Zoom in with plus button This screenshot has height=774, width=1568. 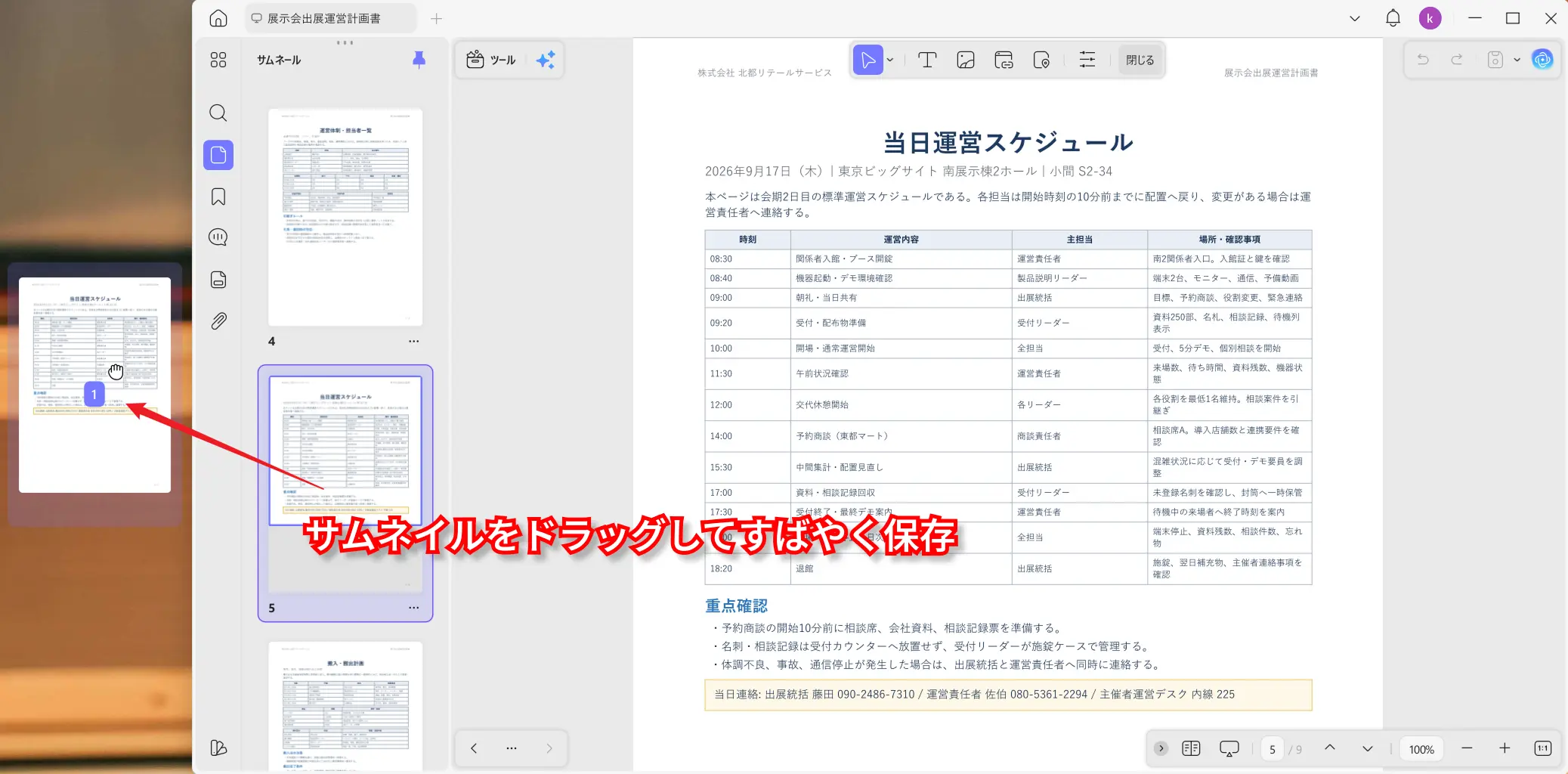(1505, 748)
